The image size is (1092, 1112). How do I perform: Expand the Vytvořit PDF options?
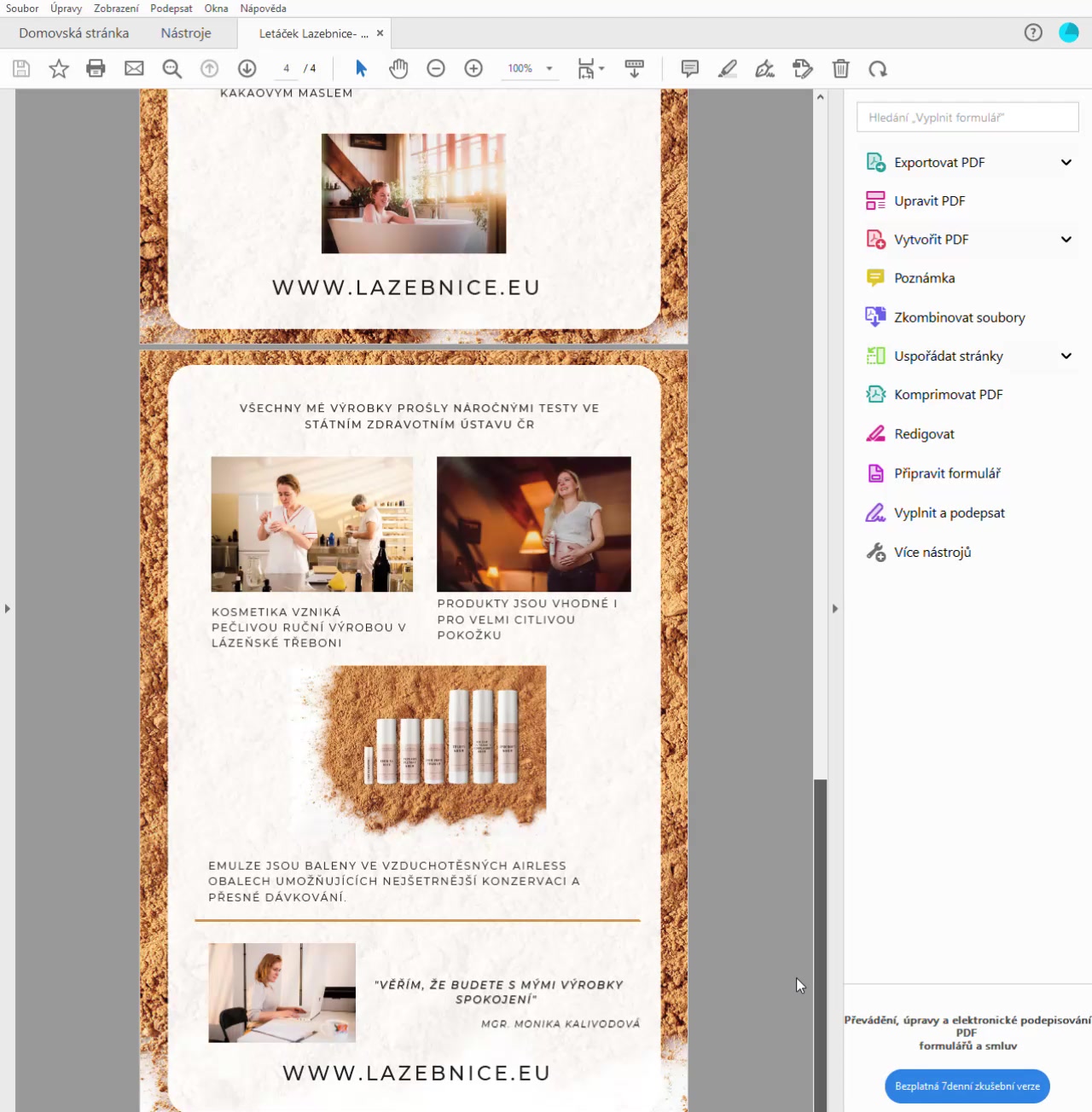1066,240
